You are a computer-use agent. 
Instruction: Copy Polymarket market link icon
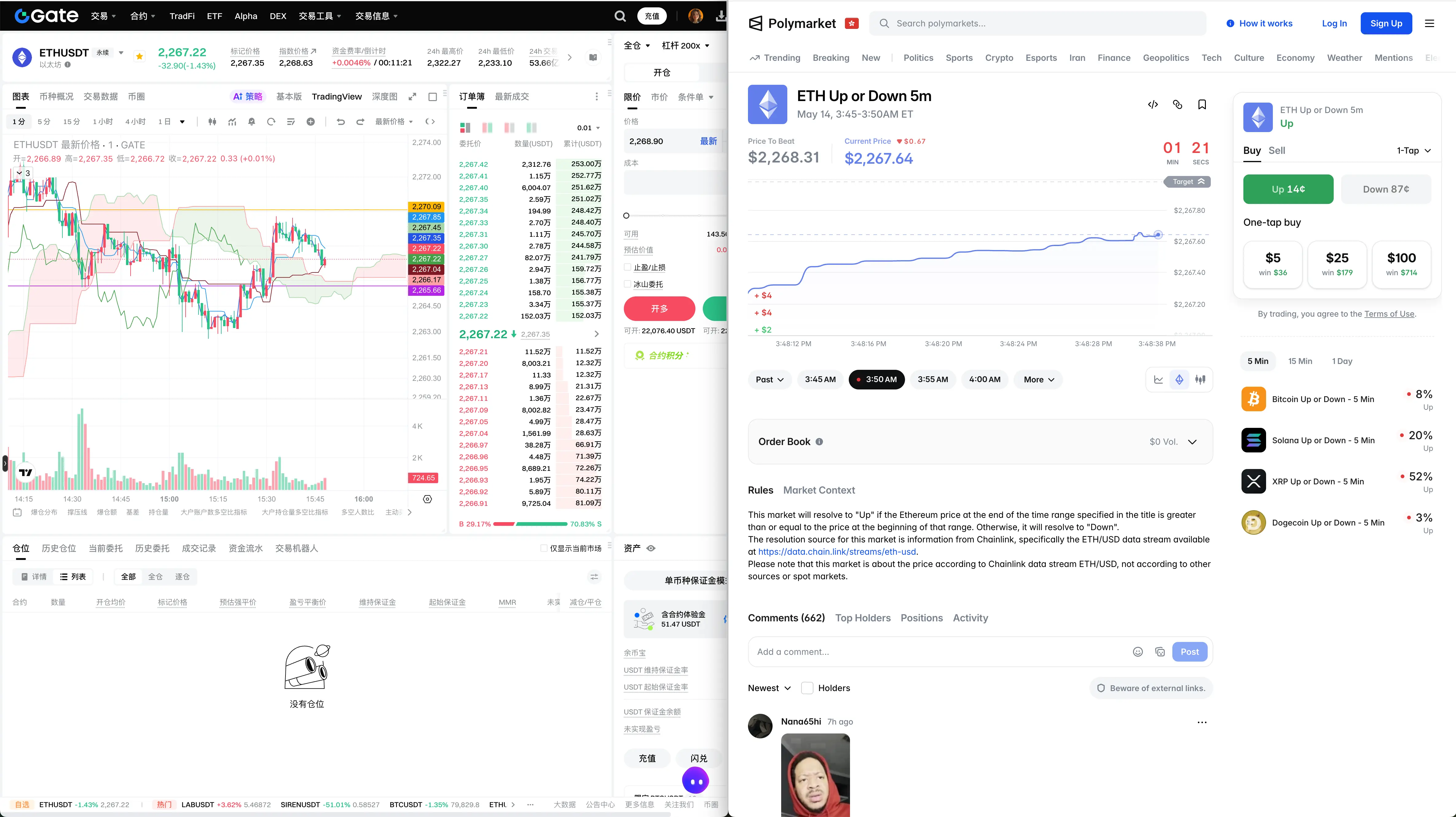coord(1177,104)
